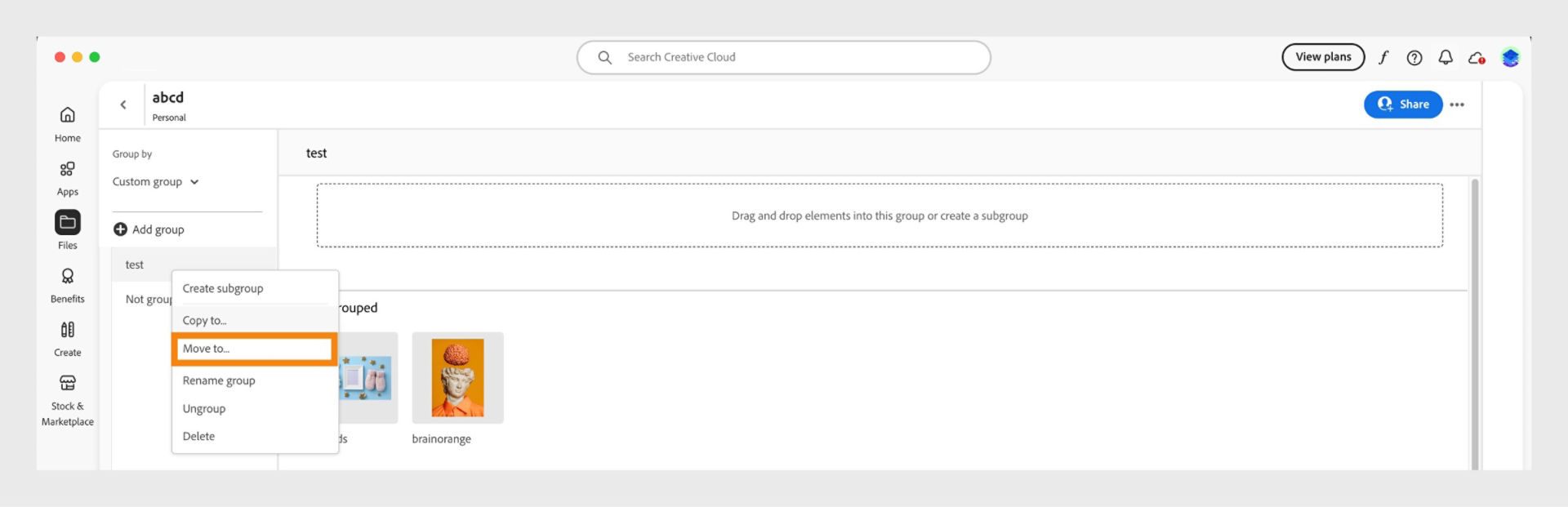Choose Move to... from context menu
The height and width of the screenshot is (507, 1568).
point(255,349)
